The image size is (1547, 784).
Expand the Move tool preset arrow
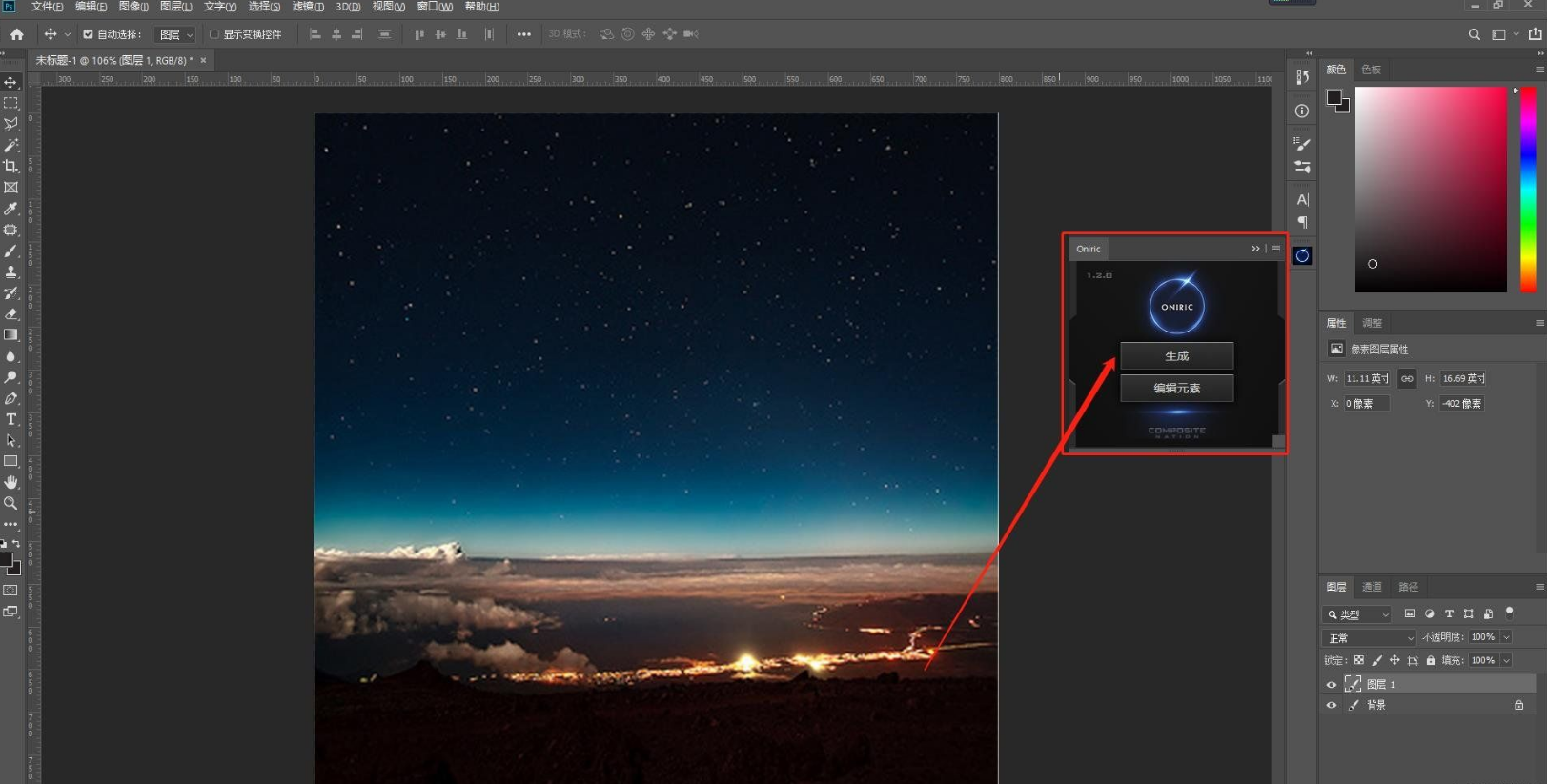[68, 34]
